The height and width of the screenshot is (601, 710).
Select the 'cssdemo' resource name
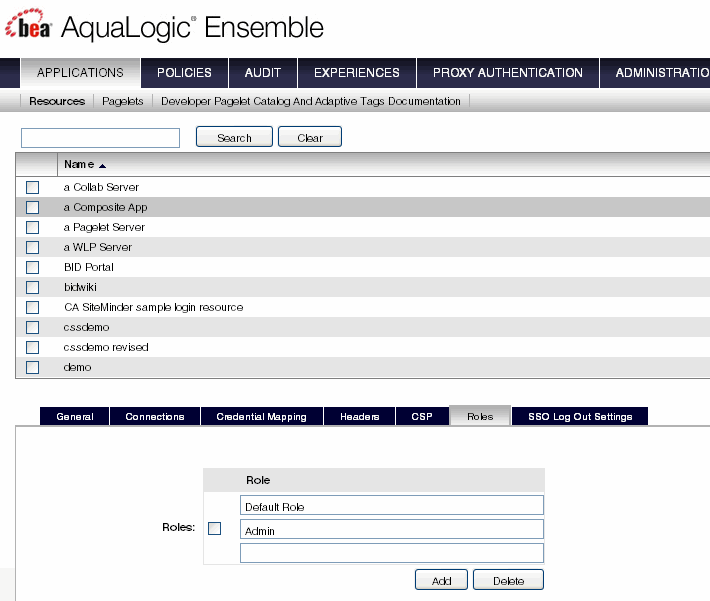(x=86, y=327)
